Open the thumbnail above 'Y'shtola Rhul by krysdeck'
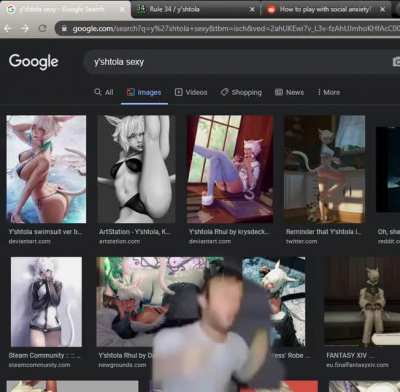Image resolution: width=400 pixels, height=392 pixels. tap(230, 169)
